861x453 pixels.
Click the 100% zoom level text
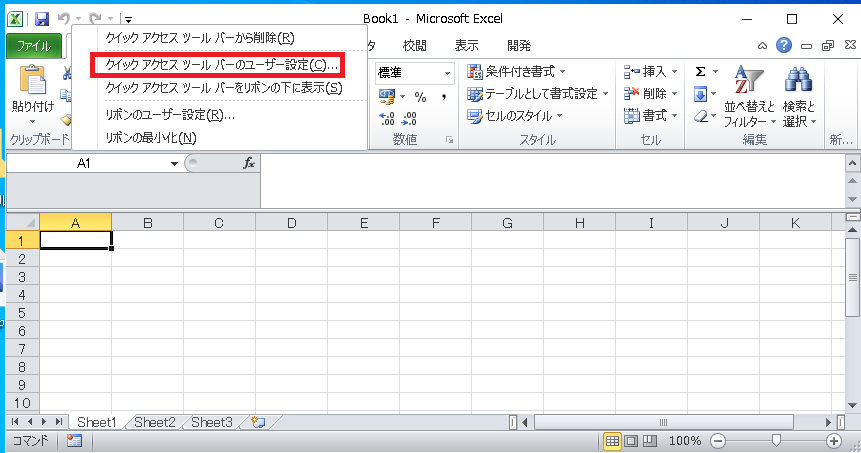point(685,441)
